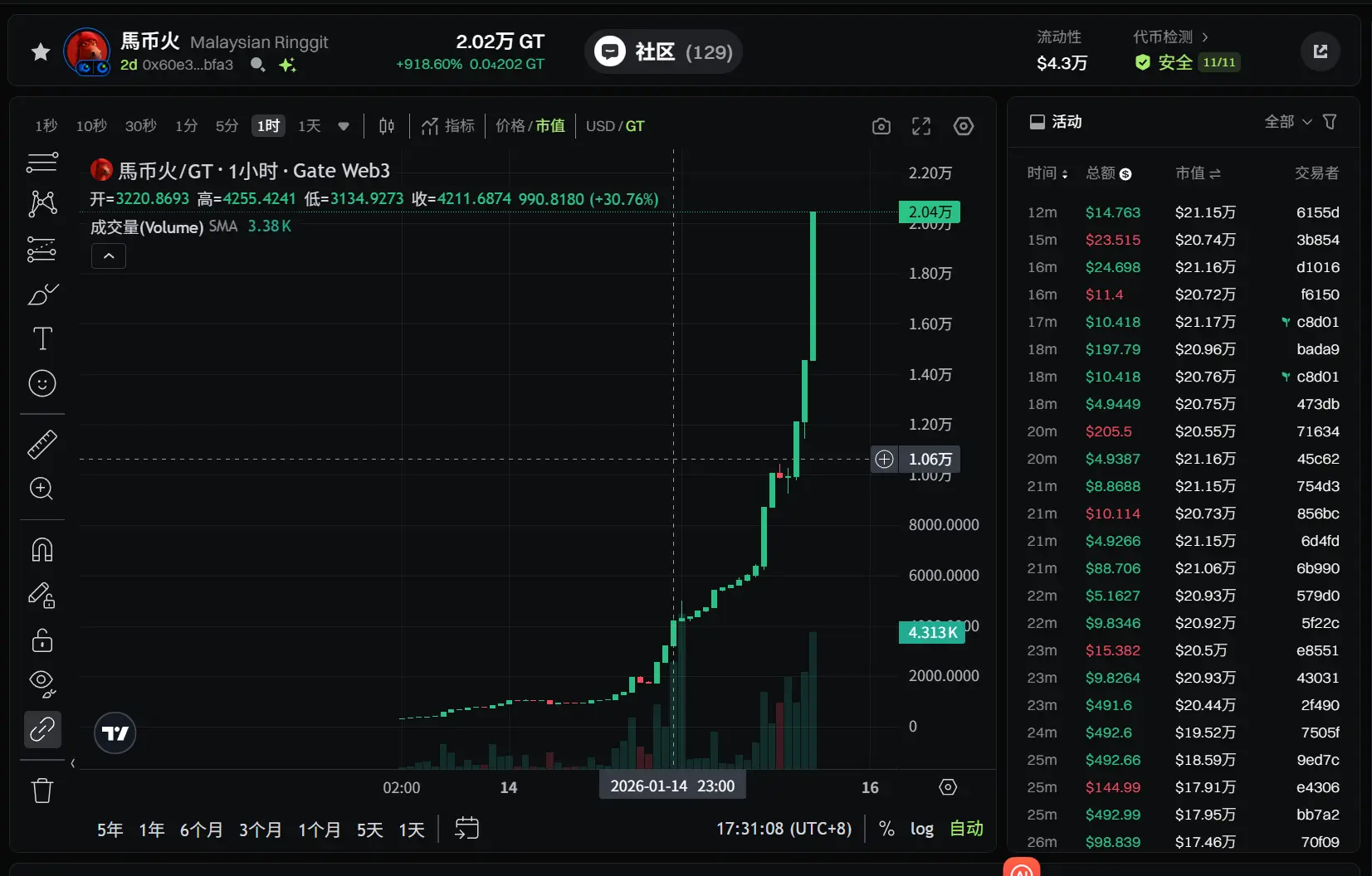Switch chart to 价格 price view
Screen dimensions: 1372x876
510,126
